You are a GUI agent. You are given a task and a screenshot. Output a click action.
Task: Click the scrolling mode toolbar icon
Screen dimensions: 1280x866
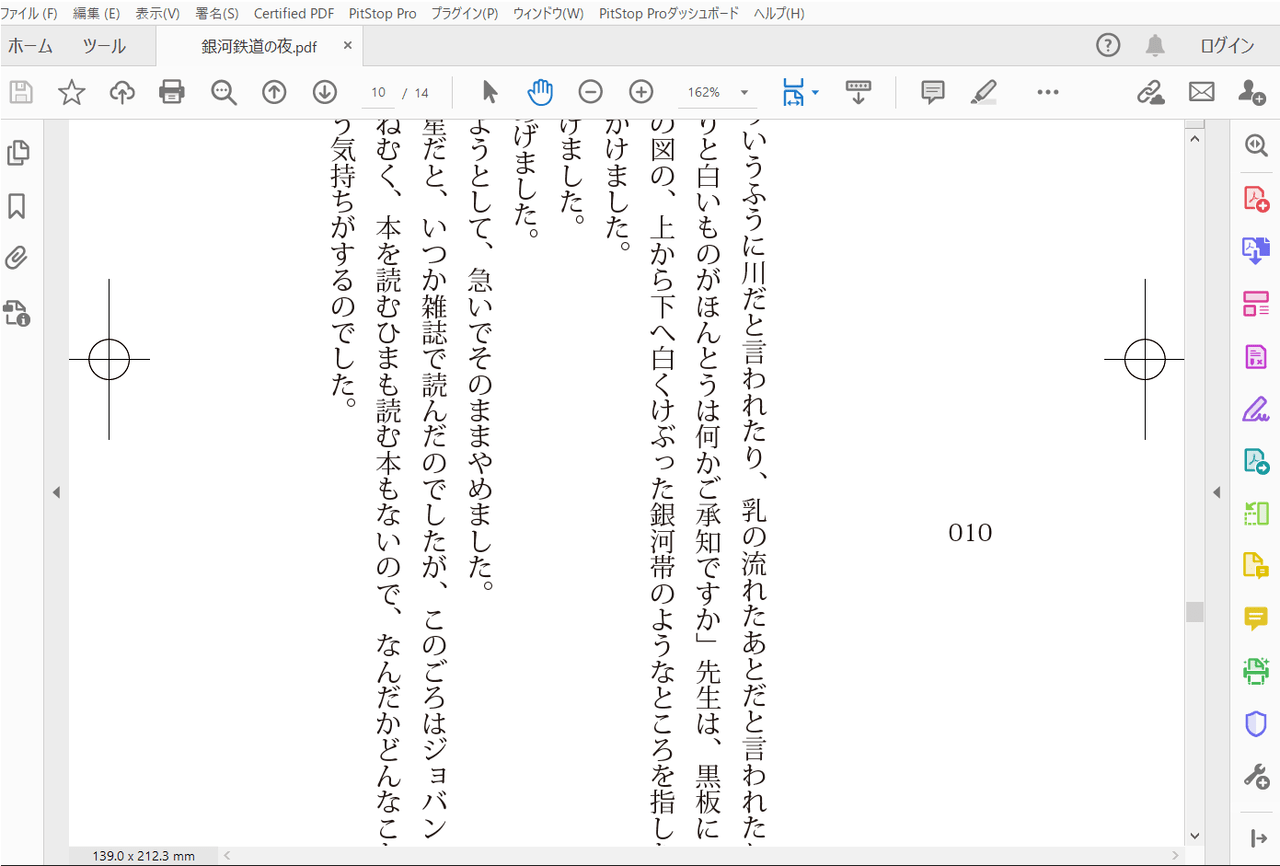(858, 92)
